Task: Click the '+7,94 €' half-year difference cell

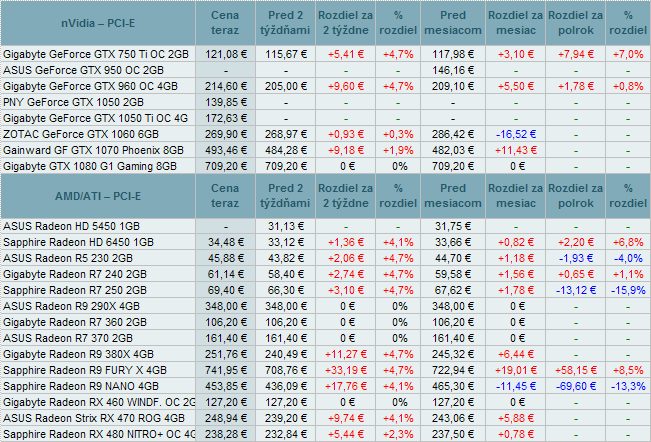Action: tap(576, 54)
